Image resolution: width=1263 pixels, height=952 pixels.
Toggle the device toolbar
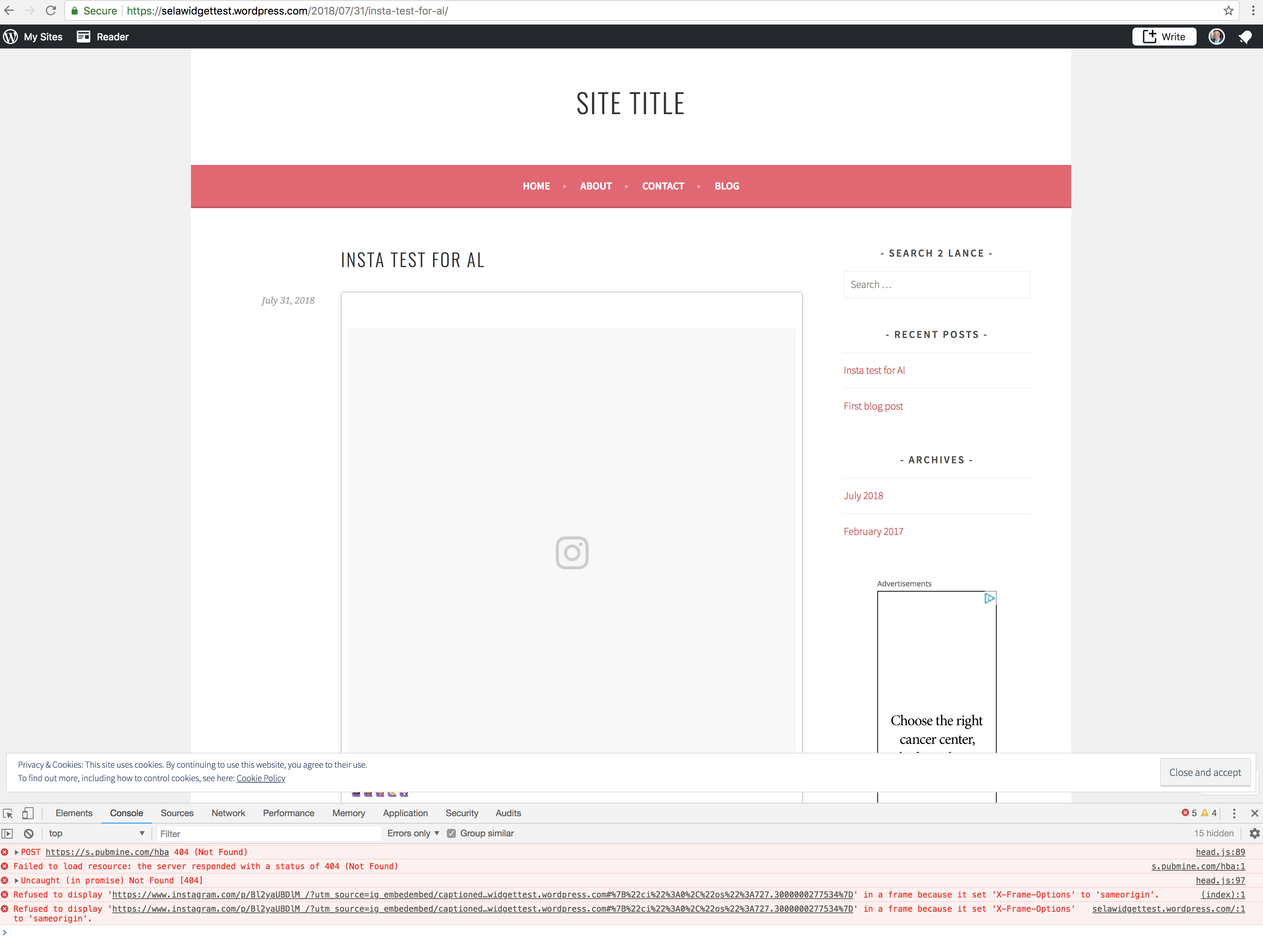pos(27,812)
